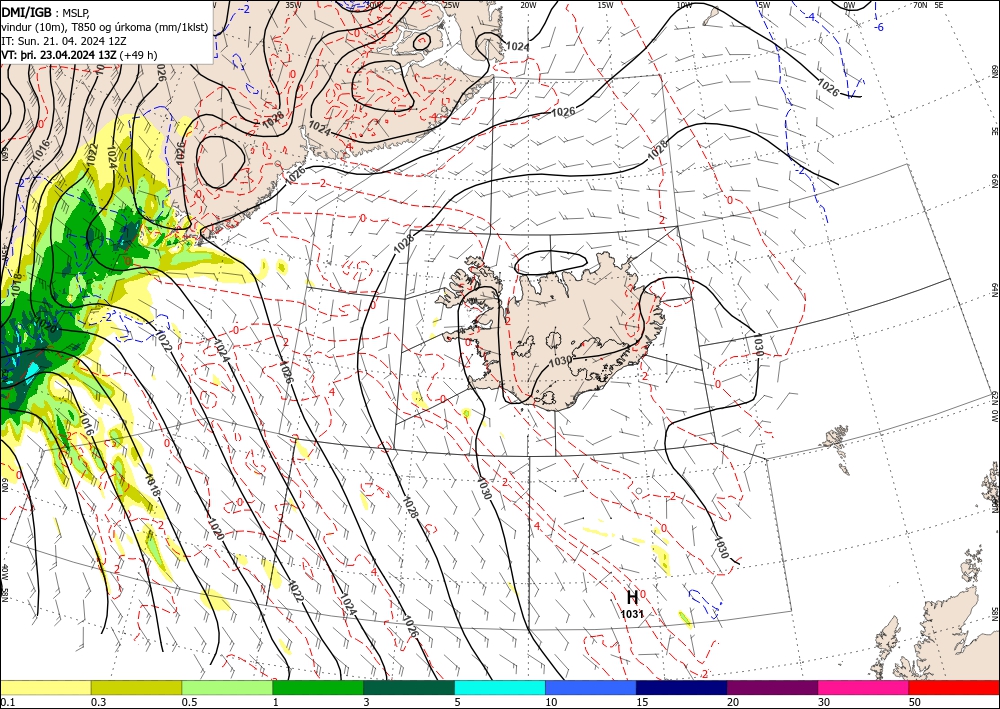The width and height of the screenshot is (1000, 709).
Task: Click the legend value '15'
Action: click(642, 701)
